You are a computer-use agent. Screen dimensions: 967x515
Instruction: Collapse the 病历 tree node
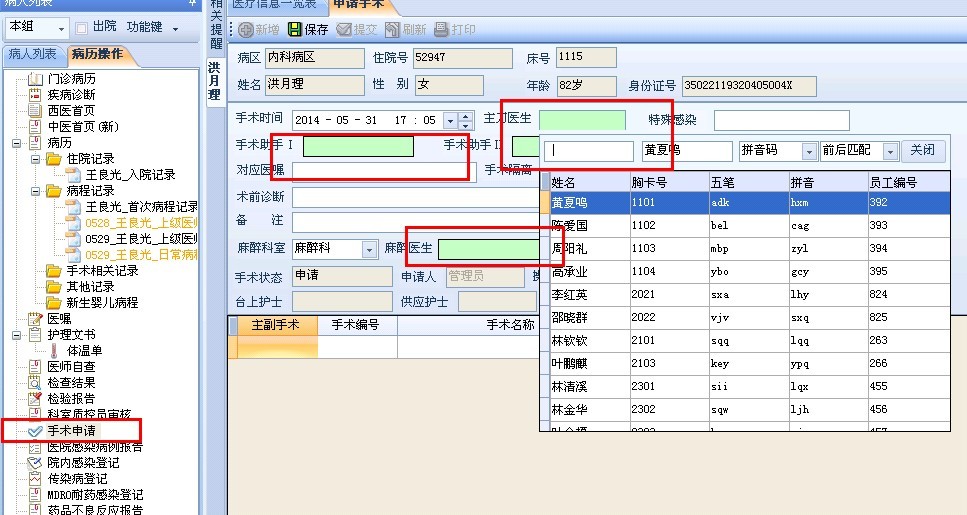point(17,143)
